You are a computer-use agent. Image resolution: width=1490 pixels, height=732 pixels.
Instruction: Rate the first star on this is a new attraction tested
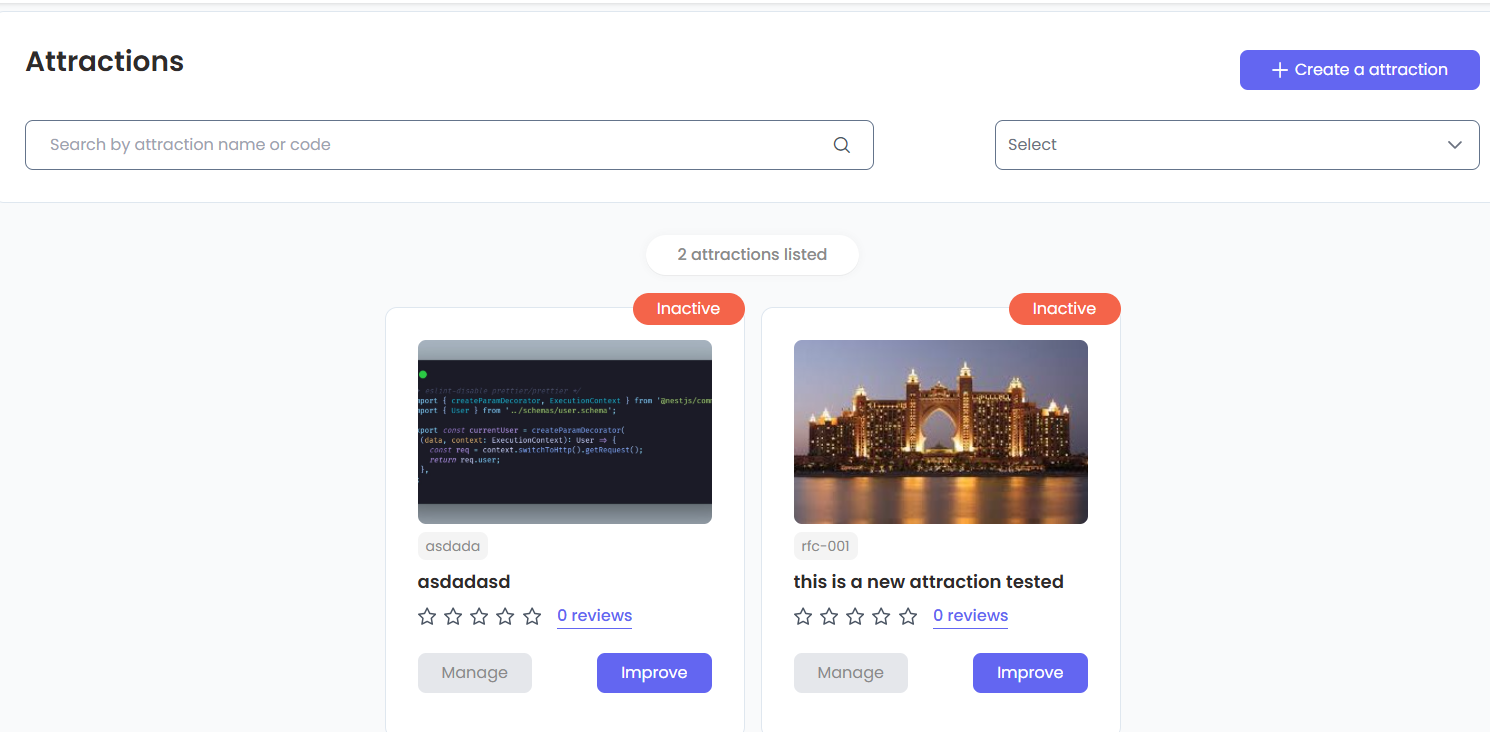click(x=803, y=617)
